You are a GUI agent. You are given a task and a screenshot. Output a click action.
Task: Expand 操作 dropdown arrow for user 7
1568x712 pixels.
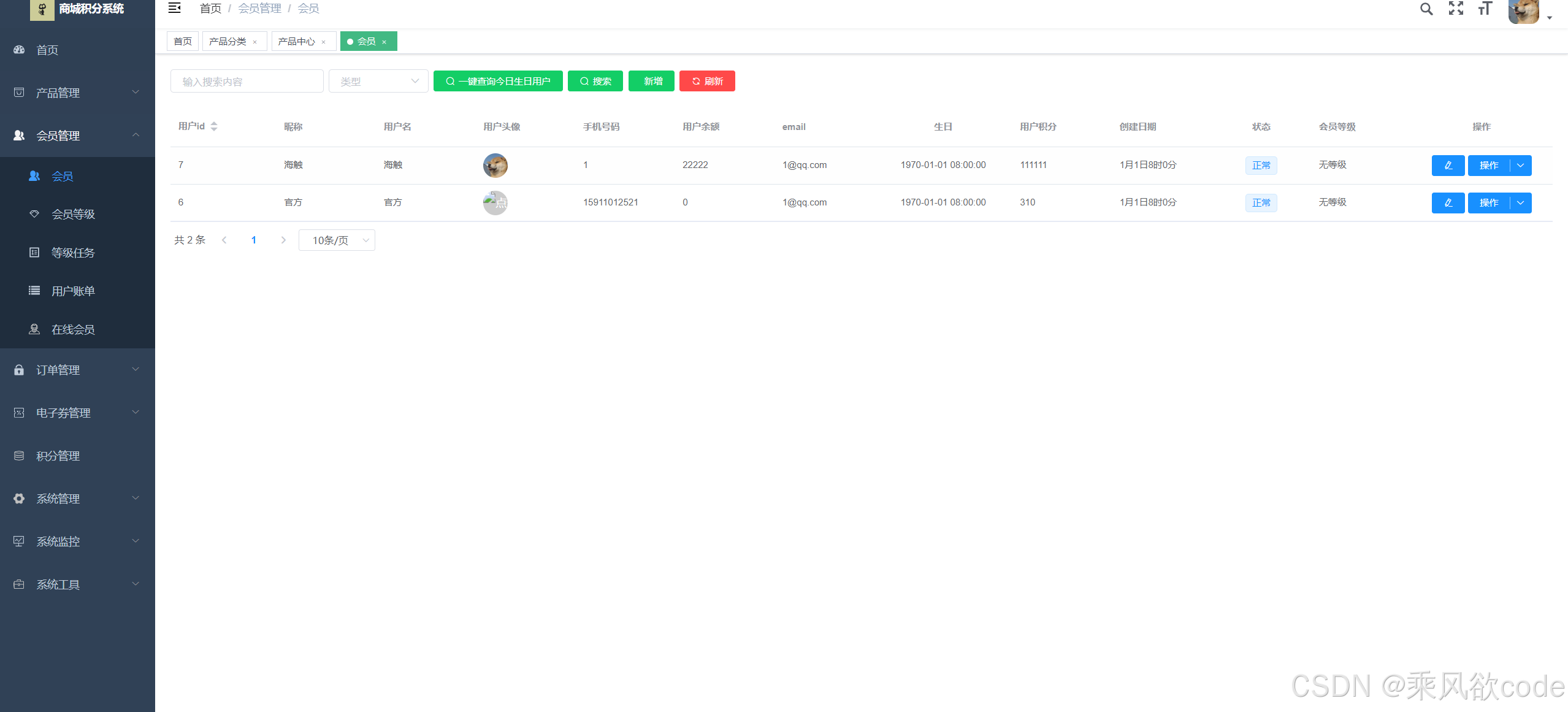pos(1521,166)
